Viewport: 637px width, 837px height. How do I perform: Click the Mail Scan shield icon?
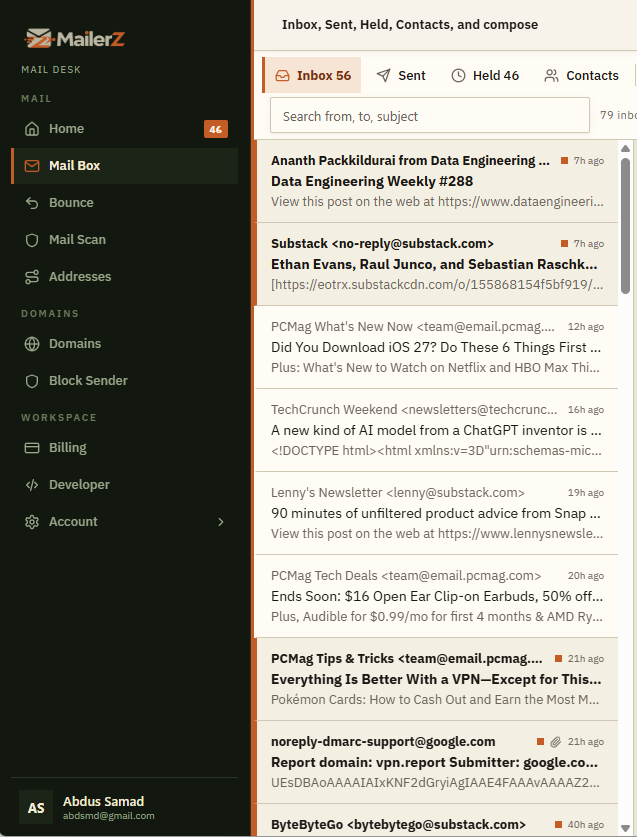pyautogui.click(x=32, y=240)
